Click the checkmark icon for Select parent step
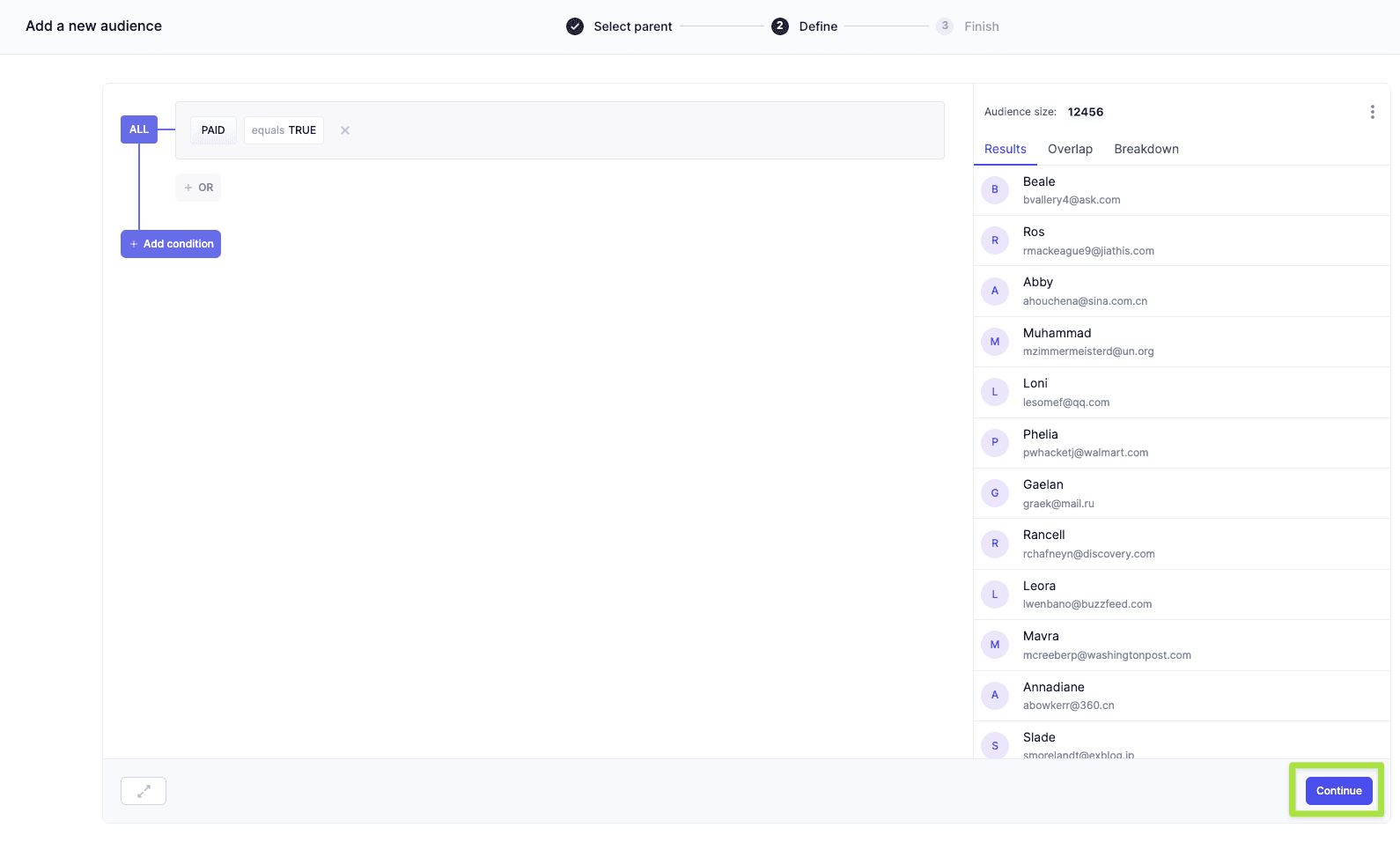Image resolution: width=1400 pixels, height=842 pixels. pos(575,26)
